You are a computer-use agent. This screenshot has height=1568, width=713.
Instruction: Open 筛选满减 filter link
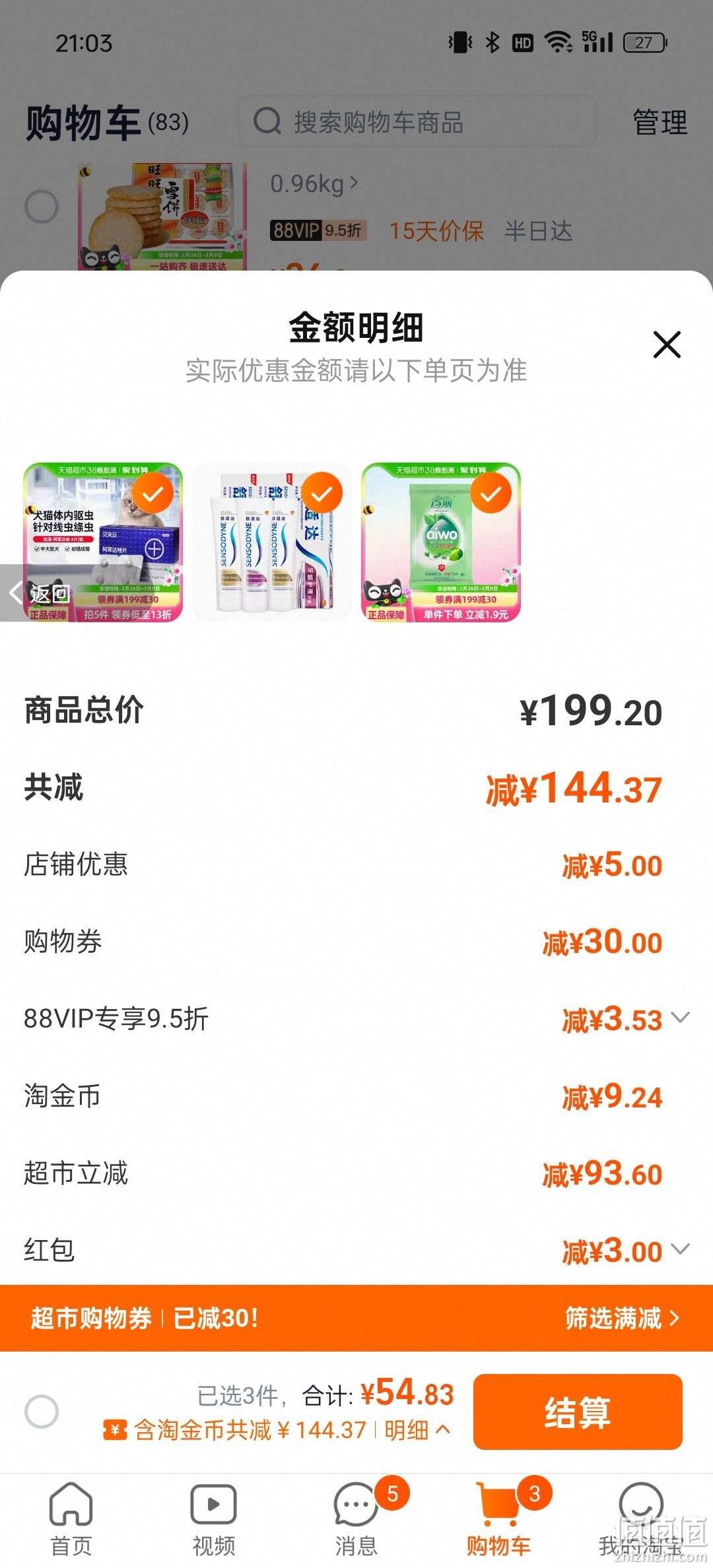pyautogui.click(x=622, y=1318)
